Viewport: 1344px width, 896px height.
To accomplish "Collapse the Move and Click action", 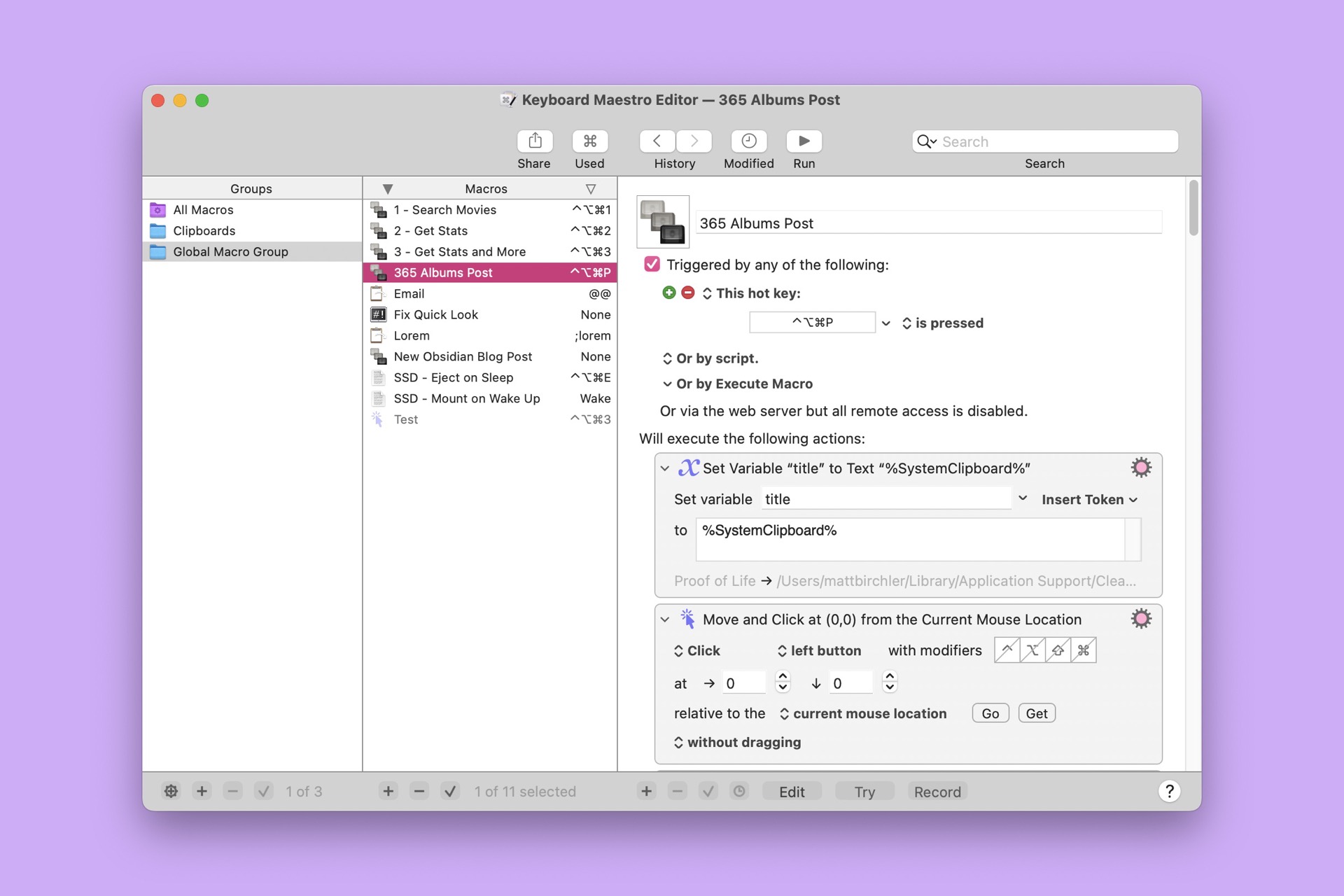I will 665,619.
